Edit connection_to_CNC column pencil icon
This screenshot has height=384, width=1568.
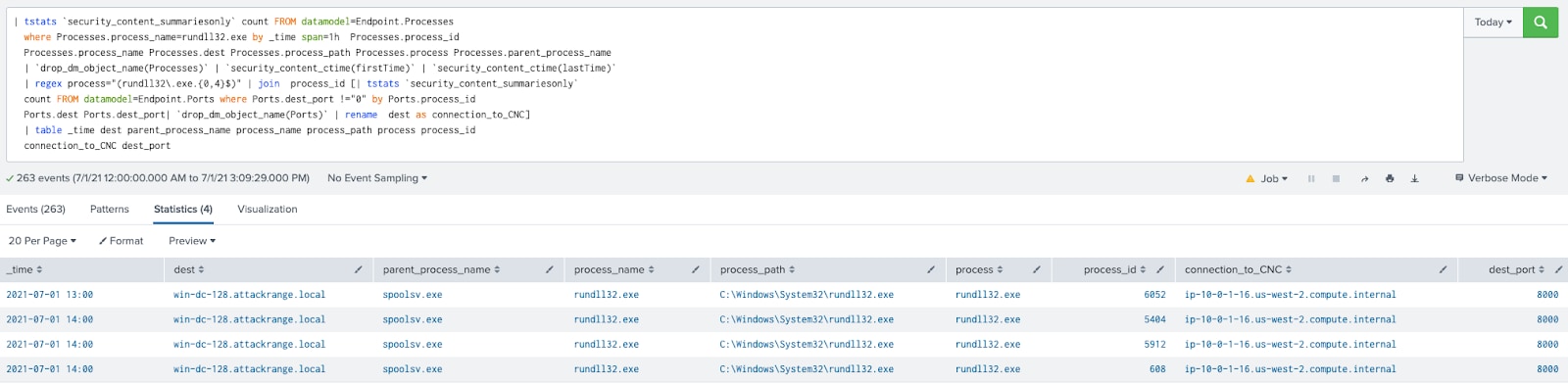[1443, 269]
